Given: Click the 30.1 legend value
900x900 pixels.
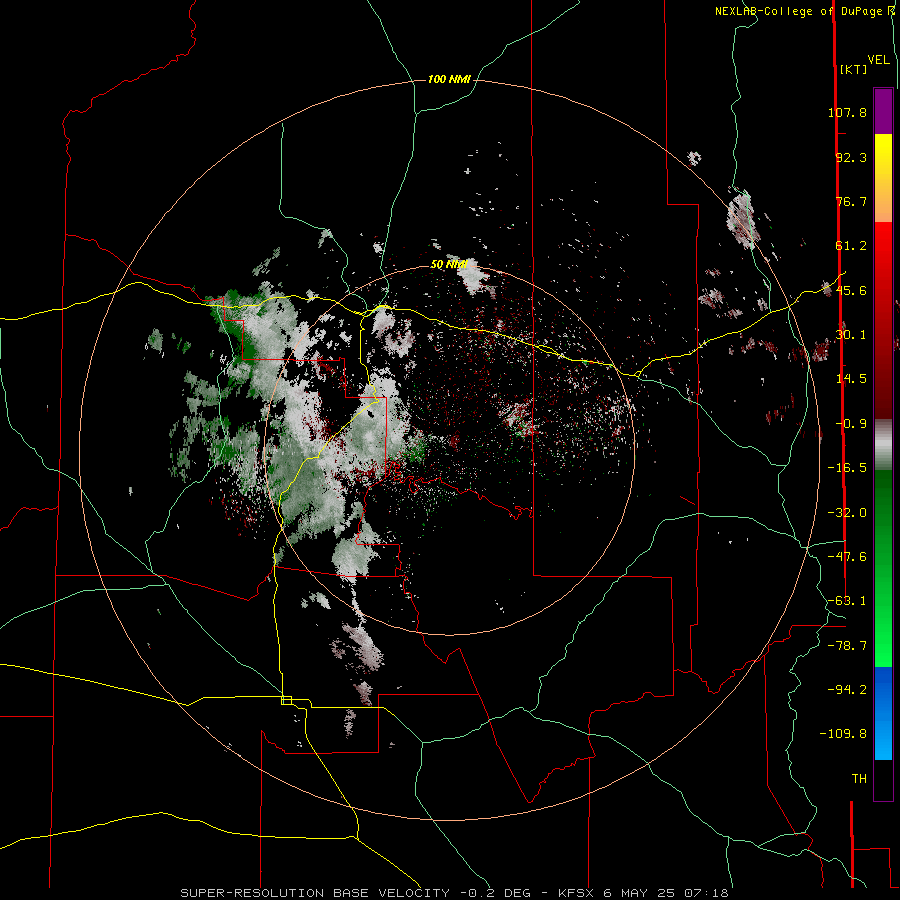Looking at the screenshot, I should [x=851, y=335].
